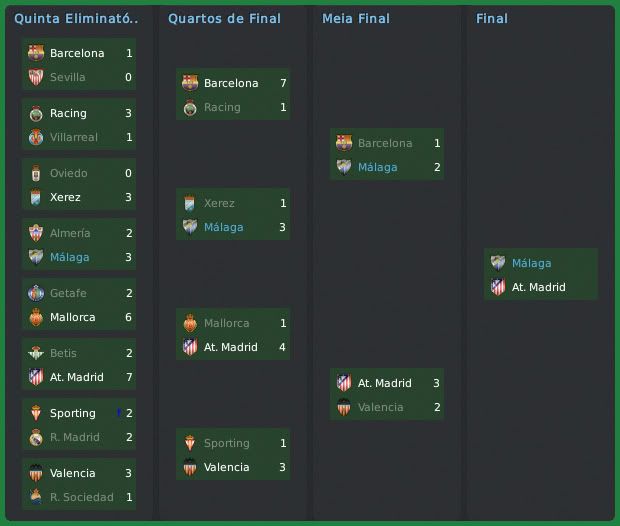Click Barcelona name in Meia Final
620x526 pixels.
(x=385, y=143)
